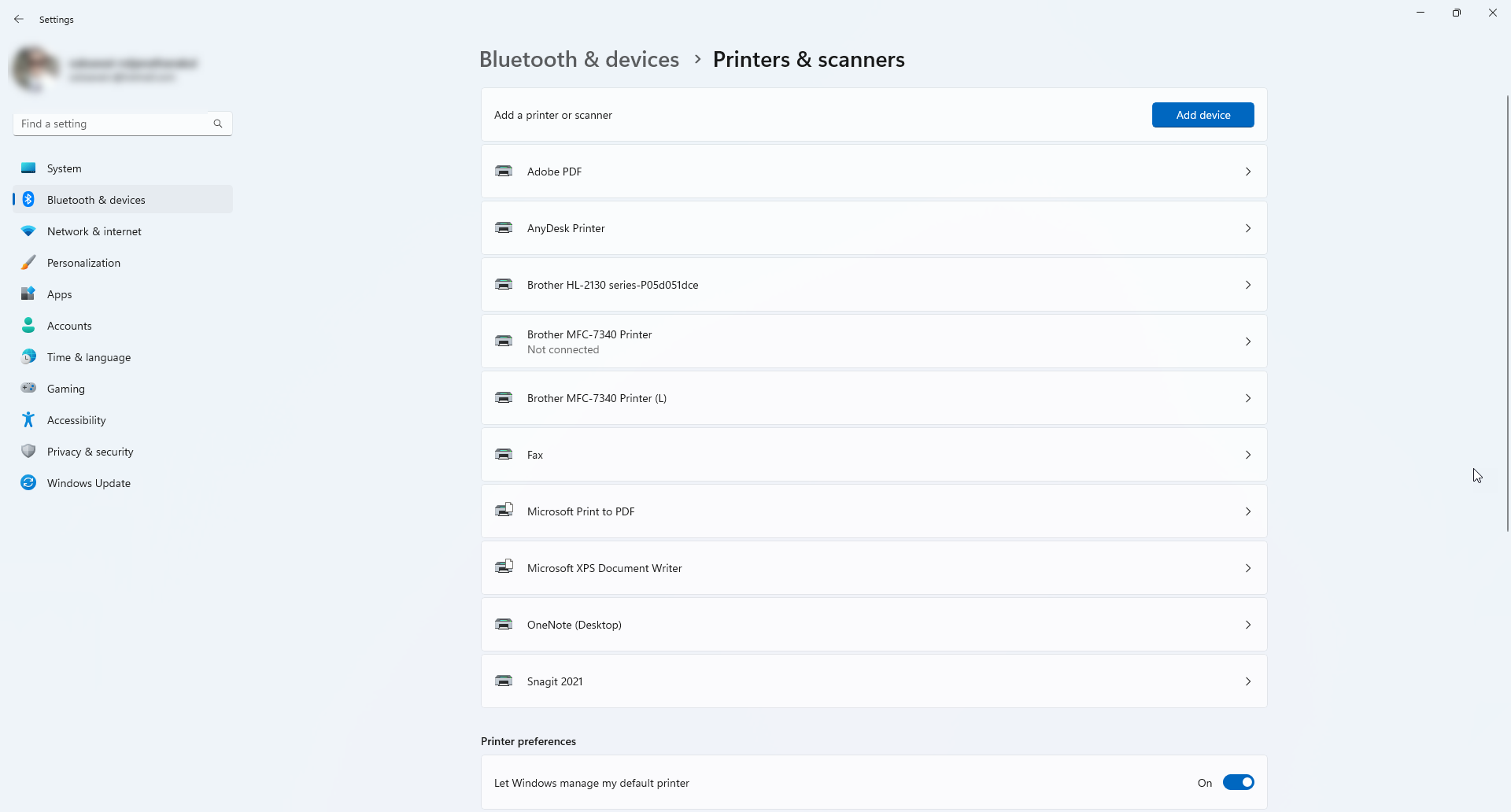Click the user profile avatar picture
This screenshot has width=1511, height=812.
click(x=35, y=69)
